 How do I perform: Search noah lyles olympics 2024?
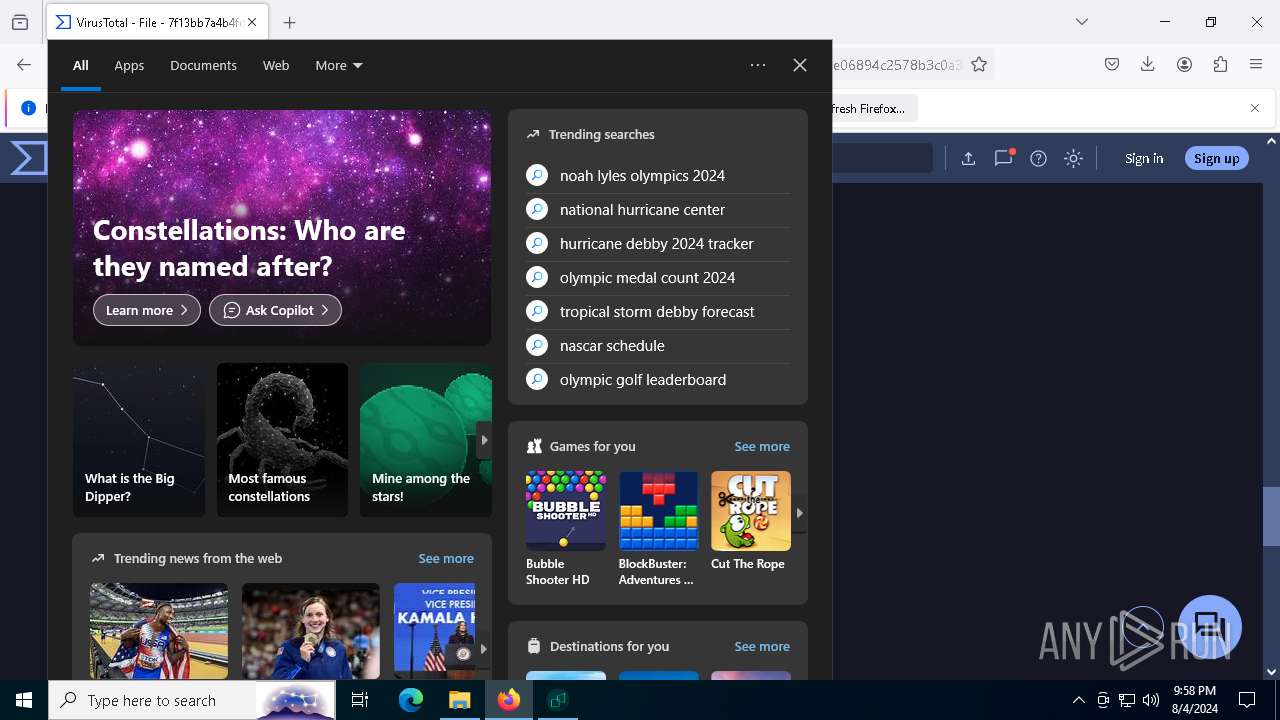point(658,175)
